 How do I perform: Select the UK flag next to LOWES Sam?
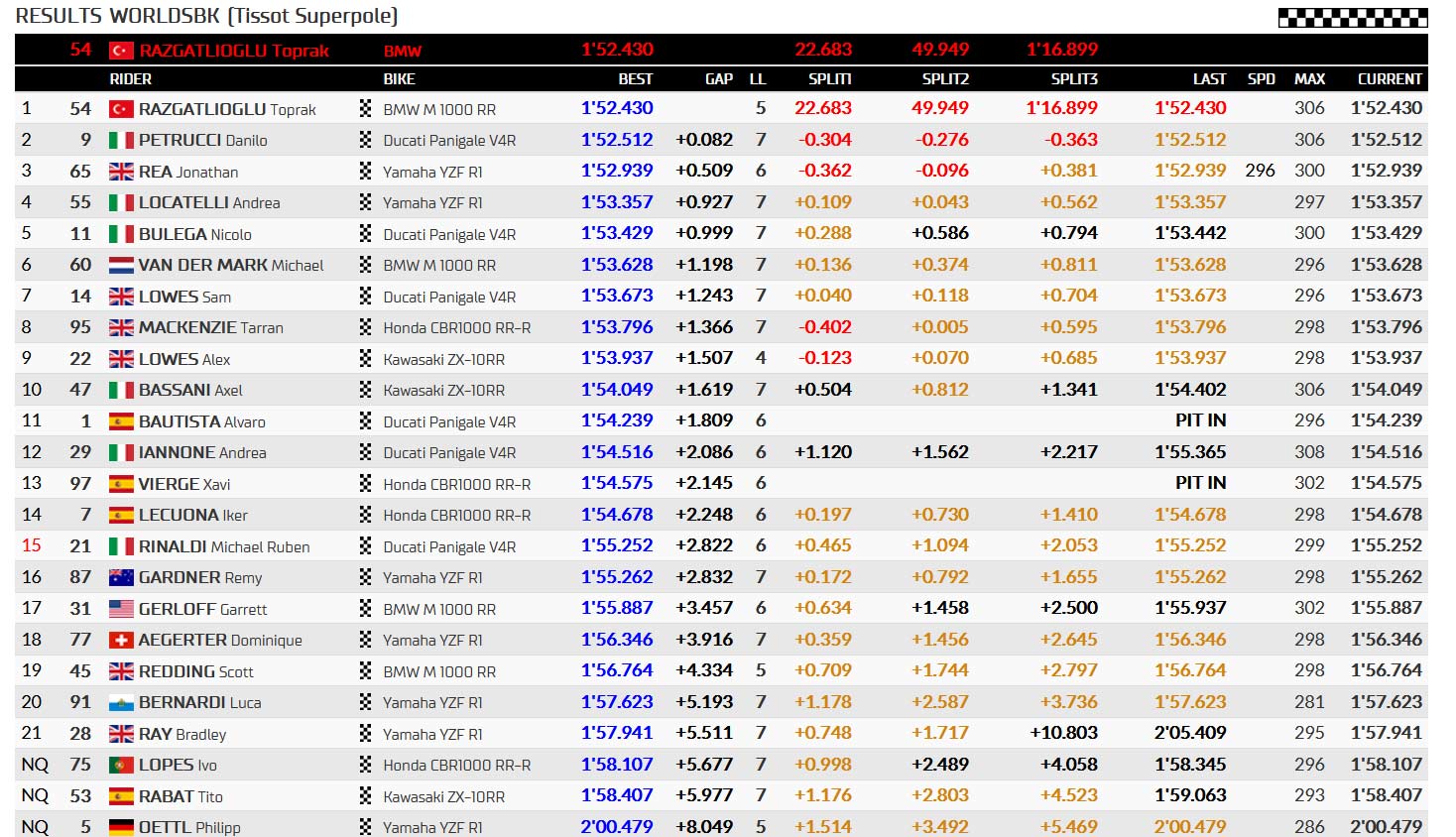tap(121, 297)
